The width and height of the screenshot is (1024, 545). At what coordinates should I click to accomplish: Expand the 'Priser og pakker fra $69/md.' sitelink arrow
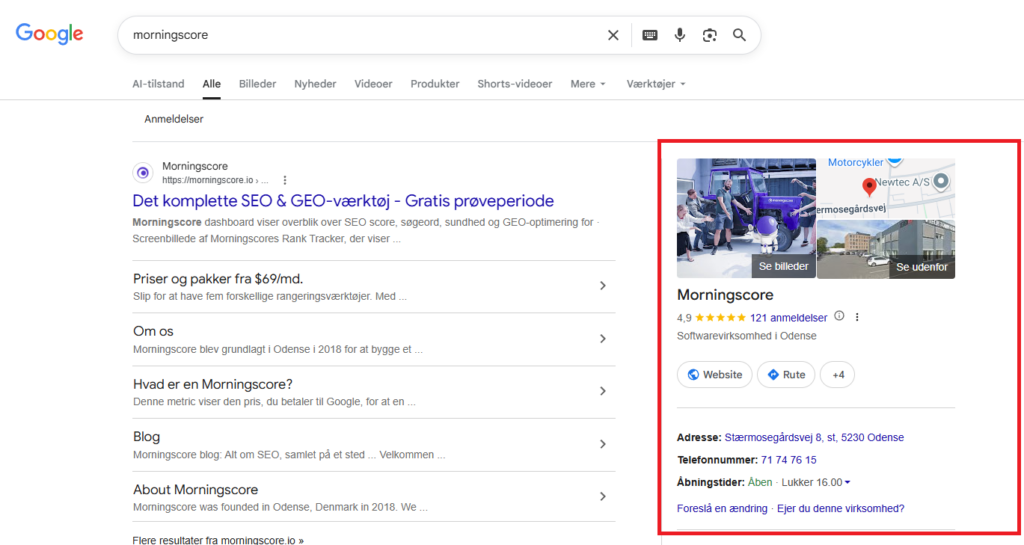[x=603, y=286]
